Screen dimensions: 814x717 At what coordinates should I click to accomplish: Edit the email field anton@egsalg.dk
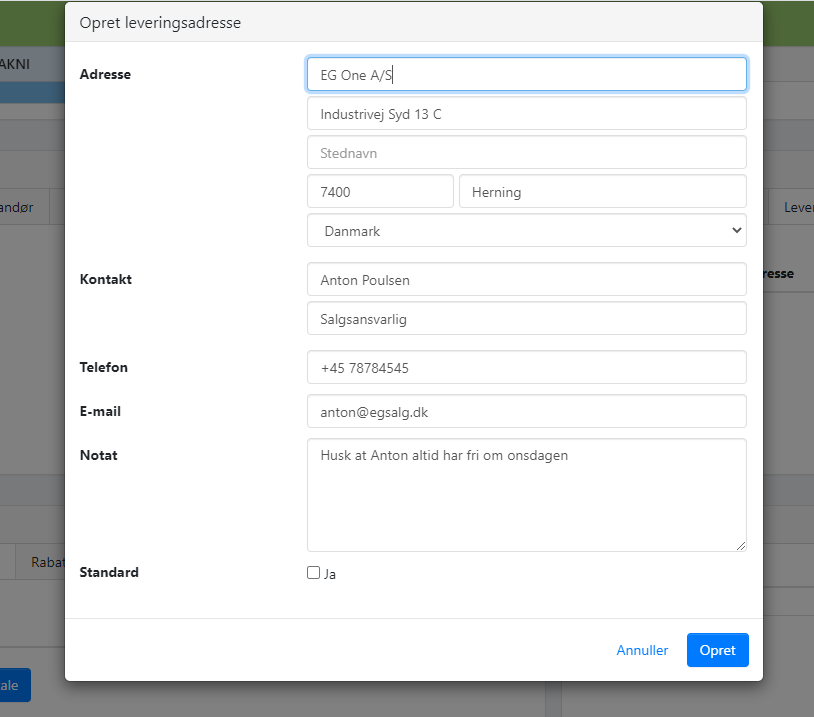coord(526,411)
